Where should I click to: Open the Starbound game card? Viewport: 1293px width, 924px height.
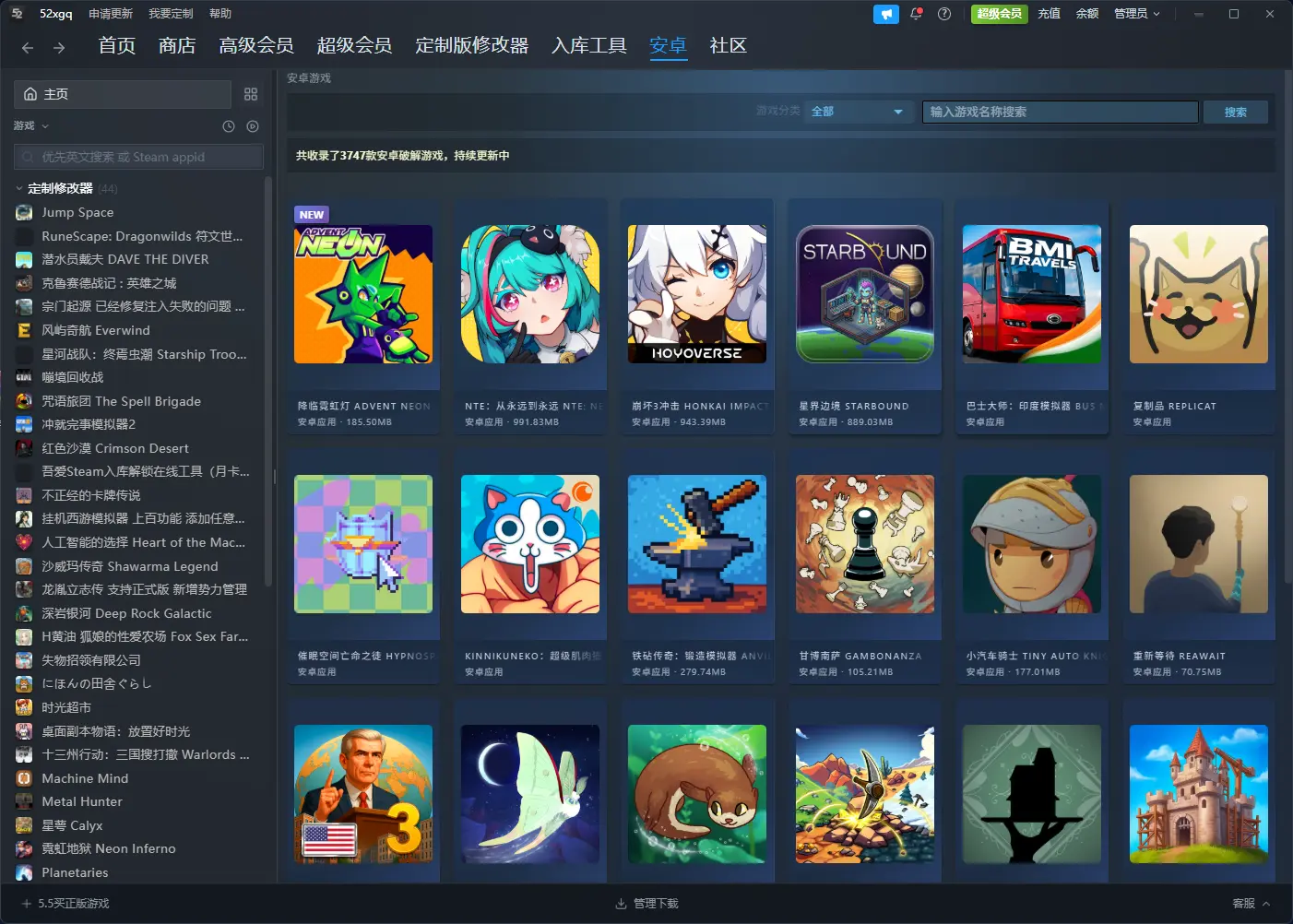[x=865, y=316]
